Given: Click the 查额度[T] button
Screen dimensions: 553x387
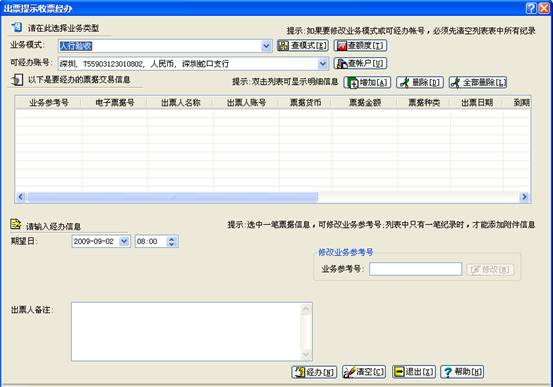Looking at the screenshot, I should (360, 46).
